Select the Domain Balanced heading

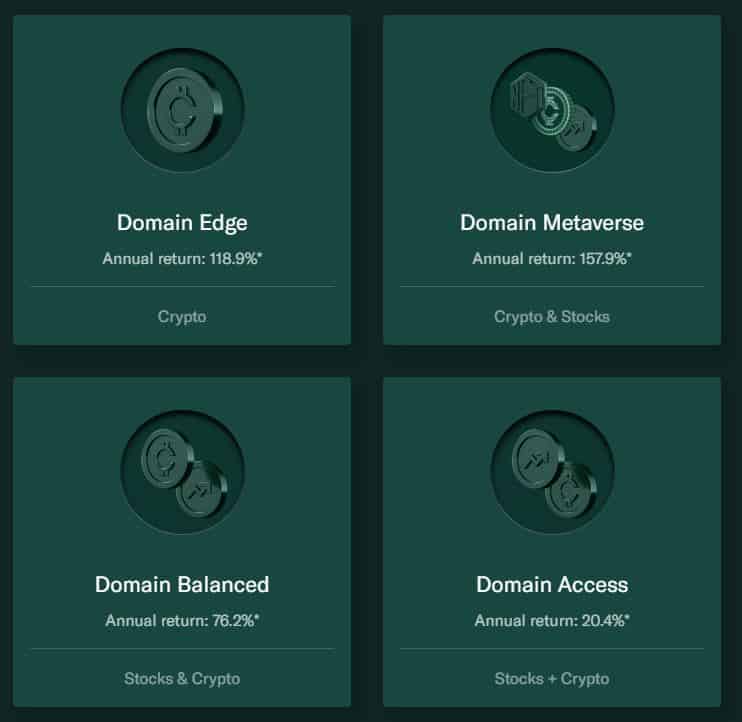tap(182, 584)
